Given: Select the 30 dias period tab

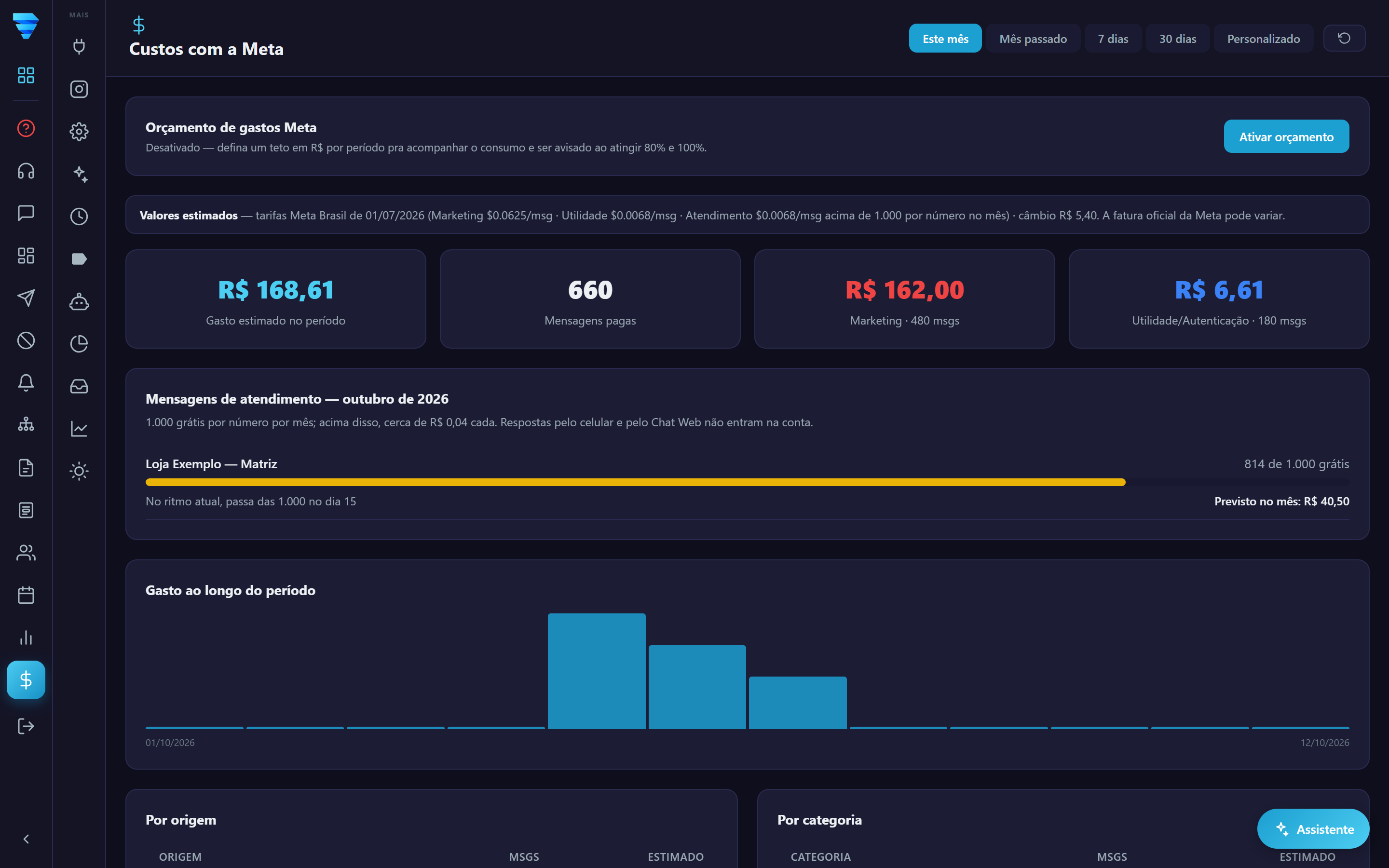Looking at the screenshot, I should (1178, 39).
